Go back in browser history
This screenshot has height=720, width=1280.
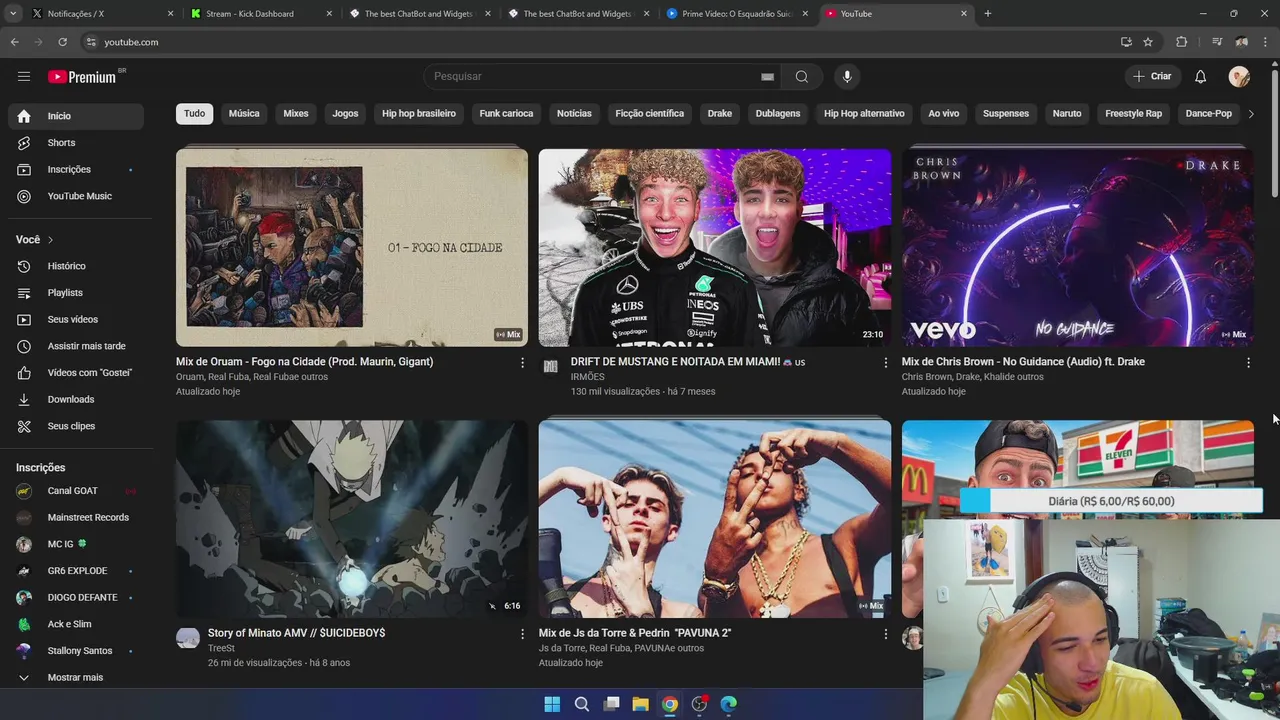coord(14,42)
